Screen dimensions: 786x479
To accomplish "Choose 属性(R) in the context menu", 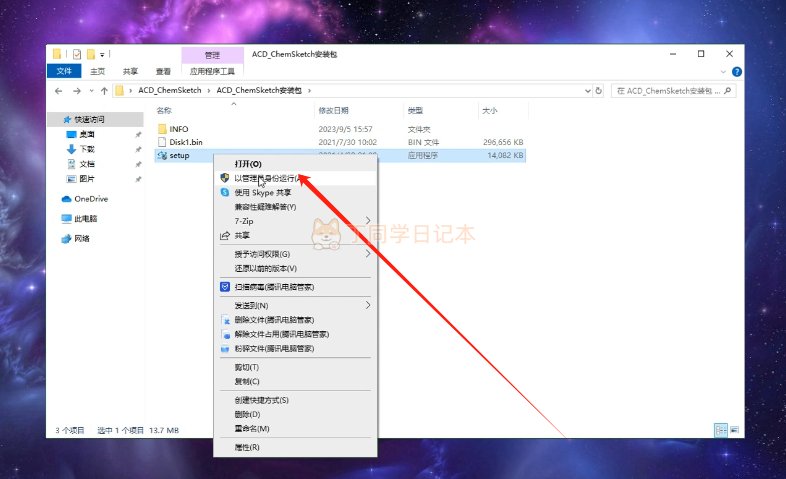I will tap(295, 447).
